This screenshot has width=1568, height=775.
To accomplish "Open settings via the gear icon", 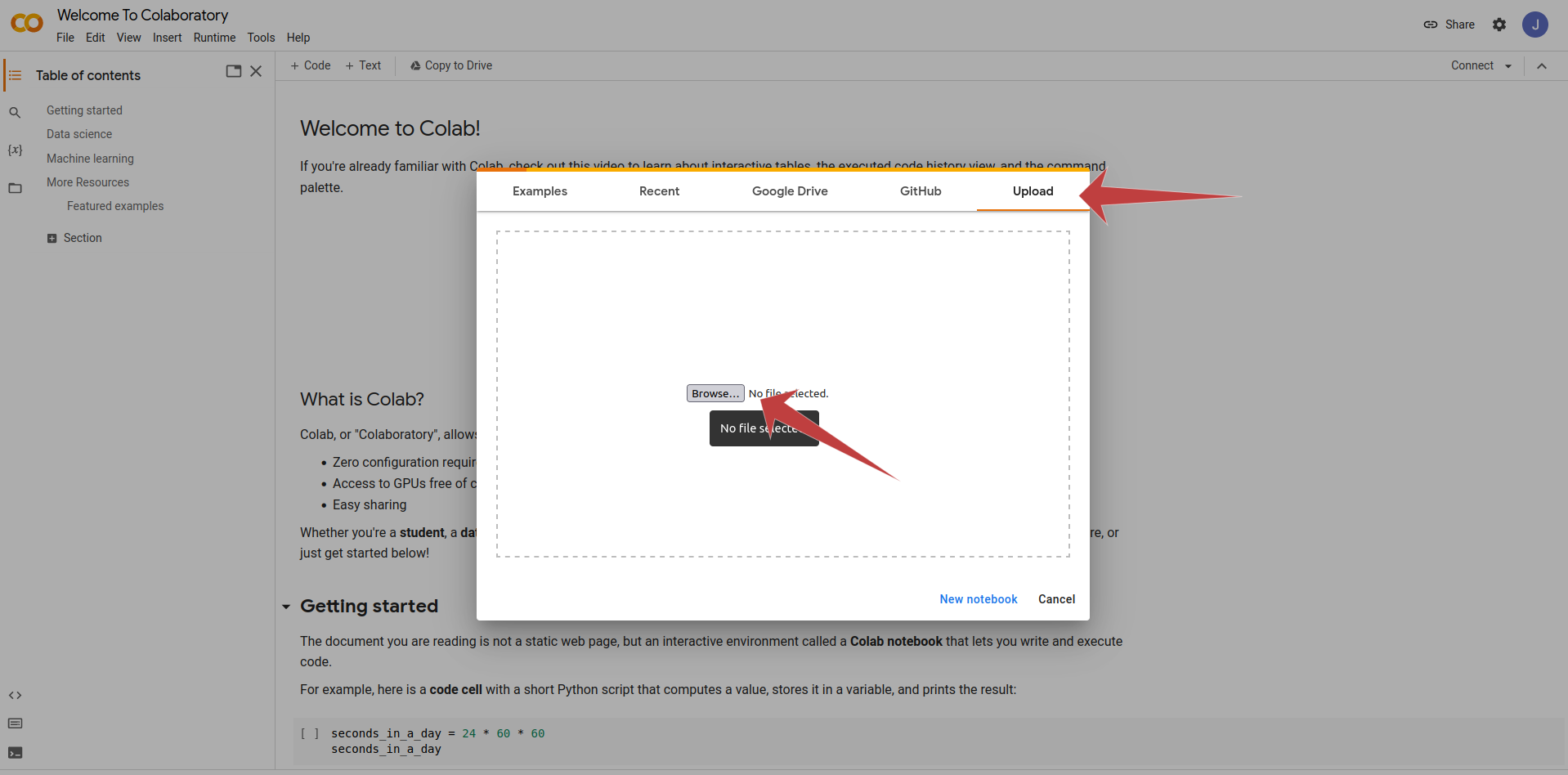I will [1499, 25].
